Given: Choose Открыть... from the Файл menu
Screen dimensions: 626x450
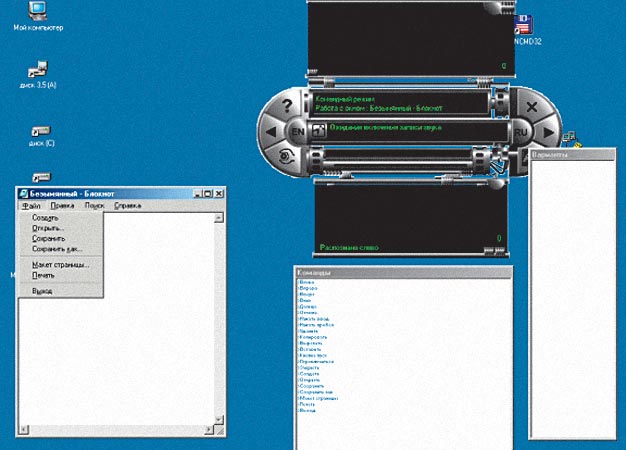Looking at the screenshot, I should pyautogui.click(x=48, y=228).
